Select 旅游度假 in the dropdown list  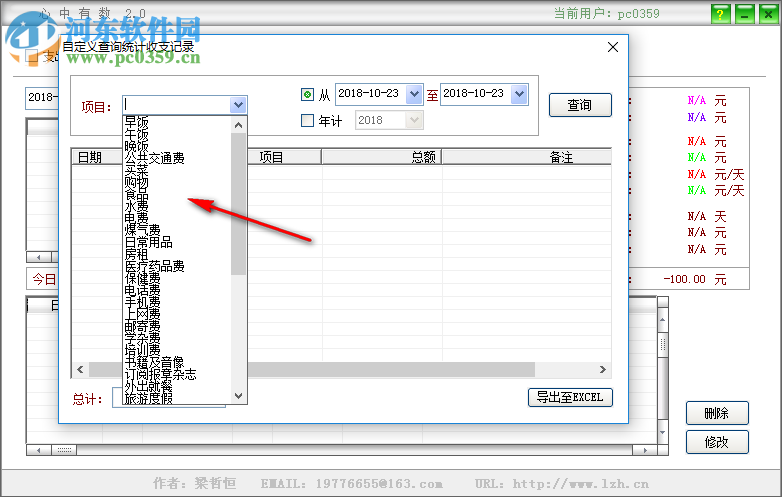coord(149,398)
